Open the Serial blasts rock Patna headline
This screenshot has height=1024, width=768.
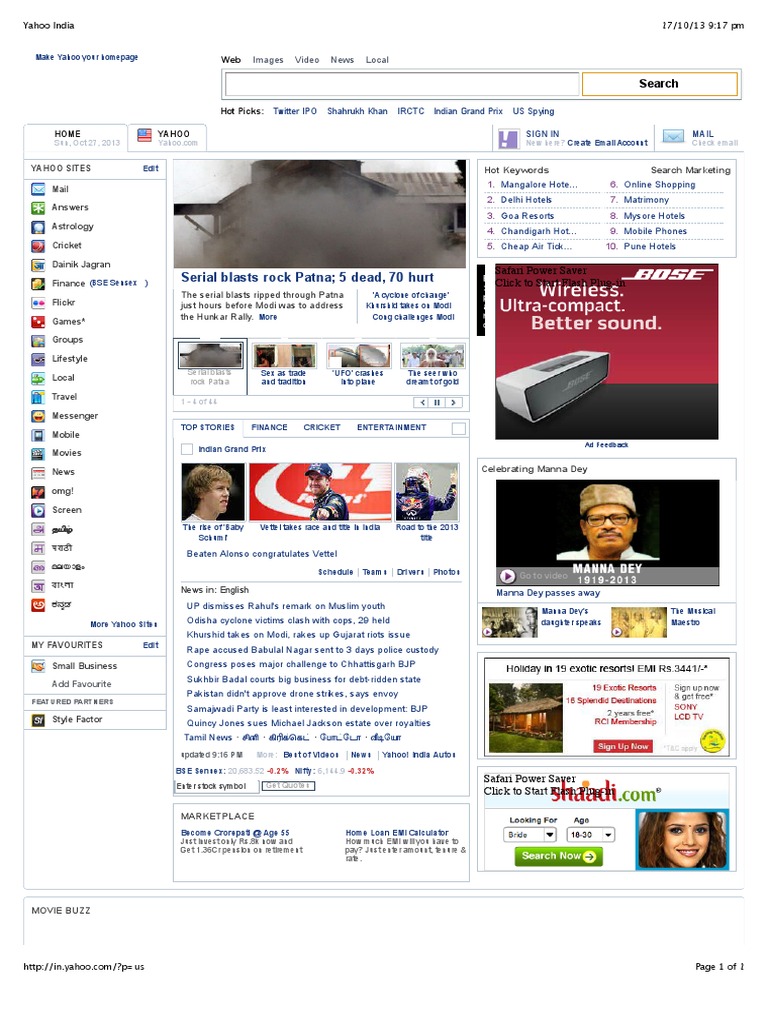[x=307, y=278]
